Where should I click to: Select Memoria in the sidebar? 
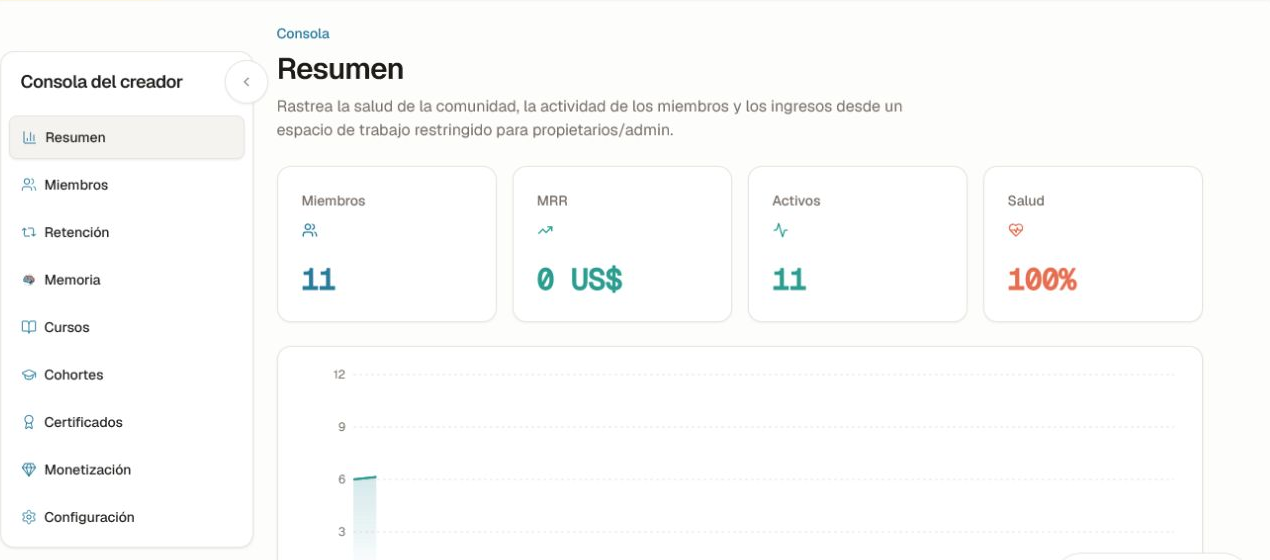click(127, 280)
